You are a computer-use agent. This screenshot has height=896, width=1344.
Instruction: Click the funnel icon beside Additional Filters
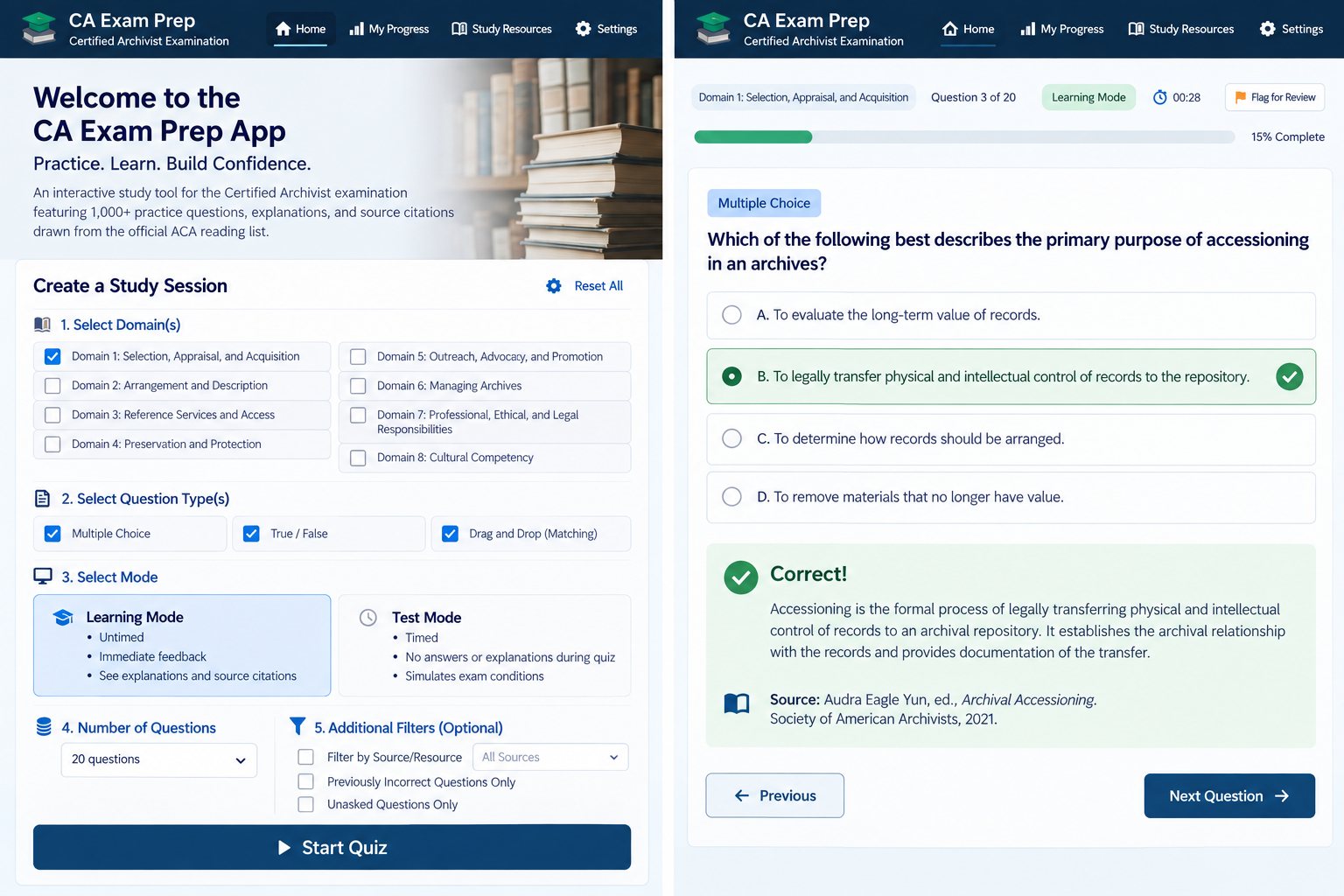click(297, 726)
